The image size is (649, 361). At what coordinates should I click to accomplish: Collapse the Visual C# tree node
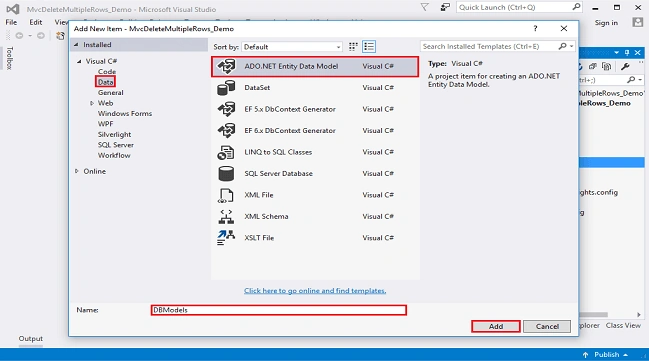79,61
